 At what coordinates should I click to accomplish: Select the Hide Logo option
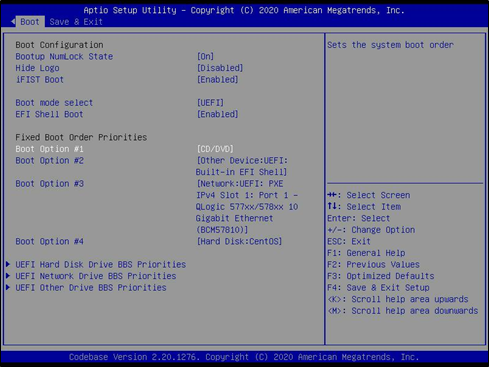[x=37, y=68]
